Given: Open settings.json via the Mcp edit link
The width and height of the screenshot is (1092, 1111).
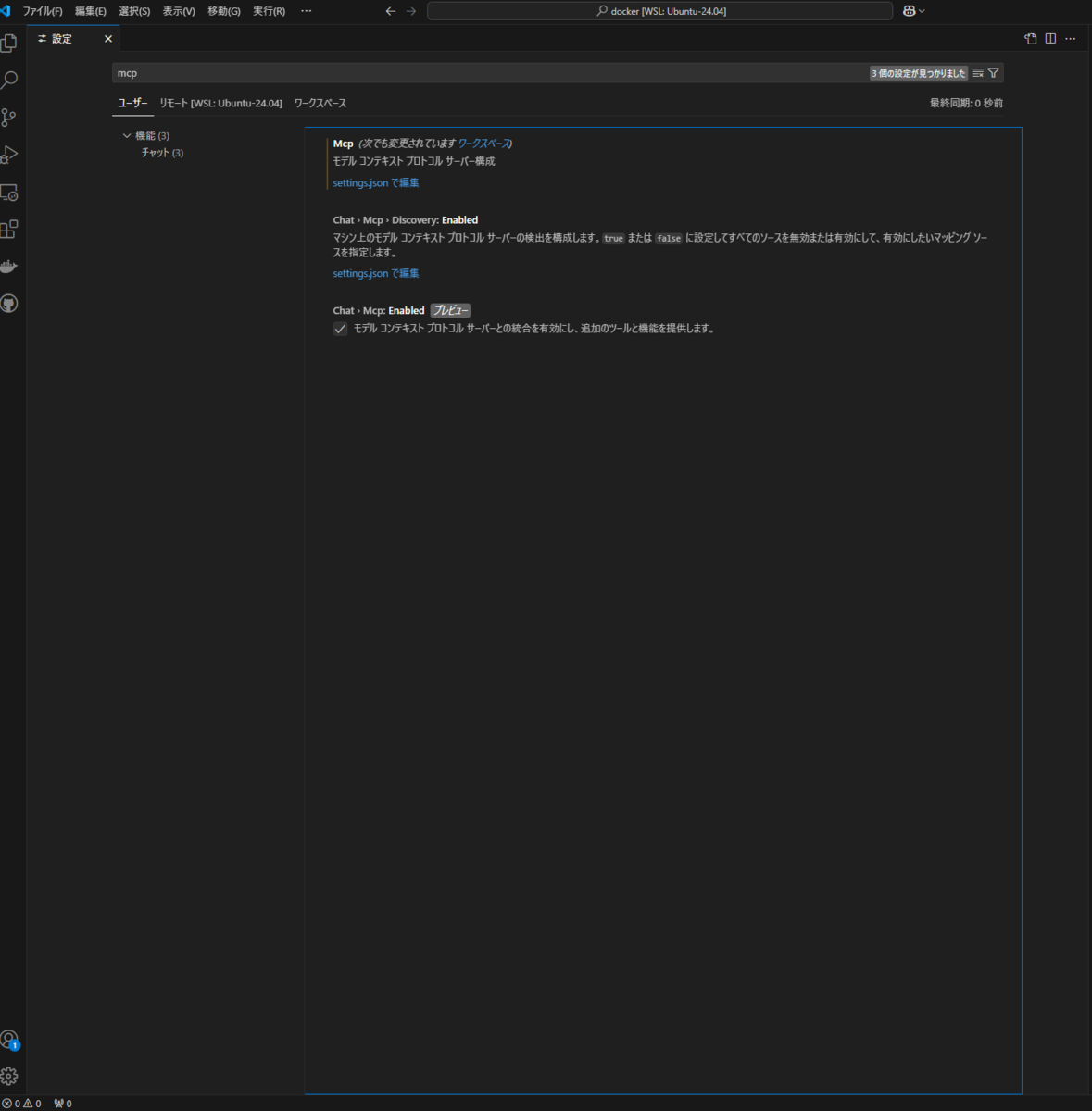Looking at the screenshot, I should coord(375,182).
